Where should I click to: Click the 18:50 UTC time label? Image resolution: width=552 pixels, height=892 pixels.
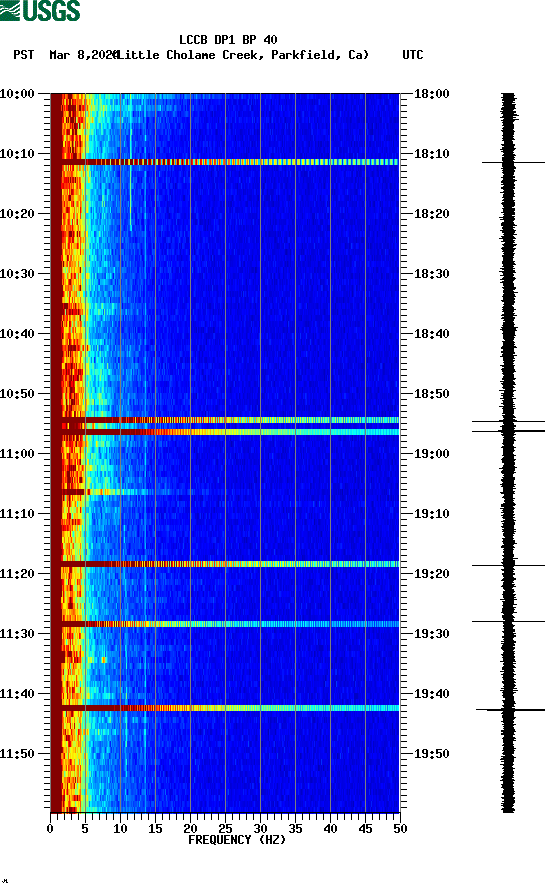coord(432,394)
